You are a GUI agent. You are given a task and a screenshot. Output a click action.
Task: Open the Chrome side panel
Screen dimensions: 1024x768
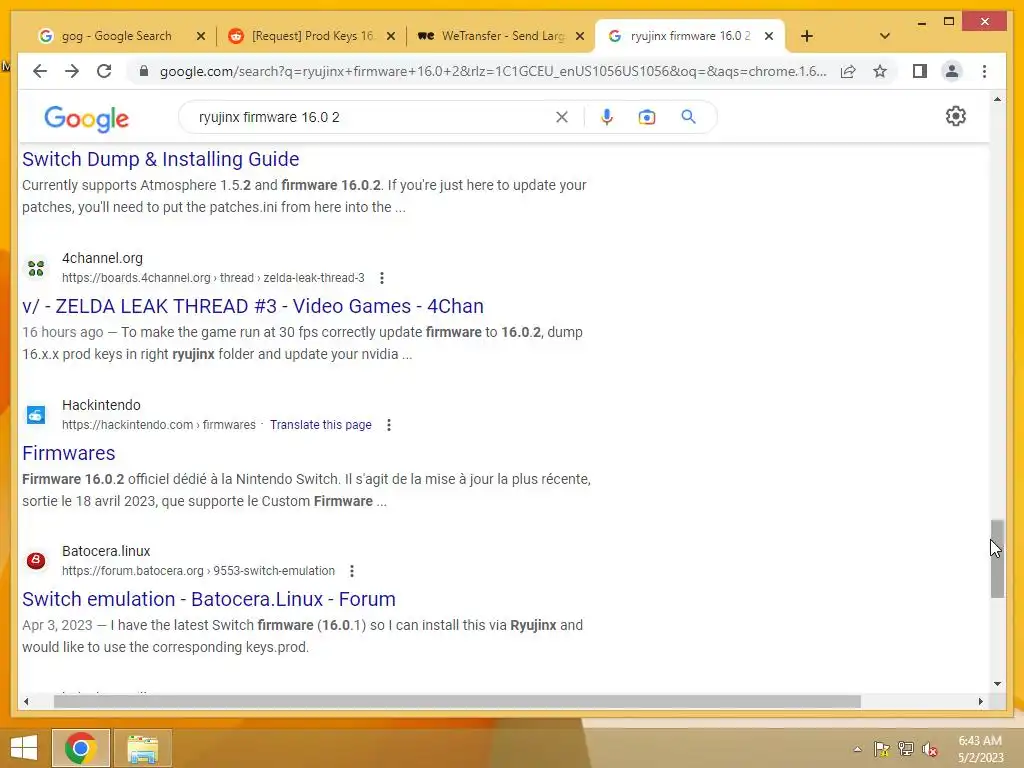[920, 71]
